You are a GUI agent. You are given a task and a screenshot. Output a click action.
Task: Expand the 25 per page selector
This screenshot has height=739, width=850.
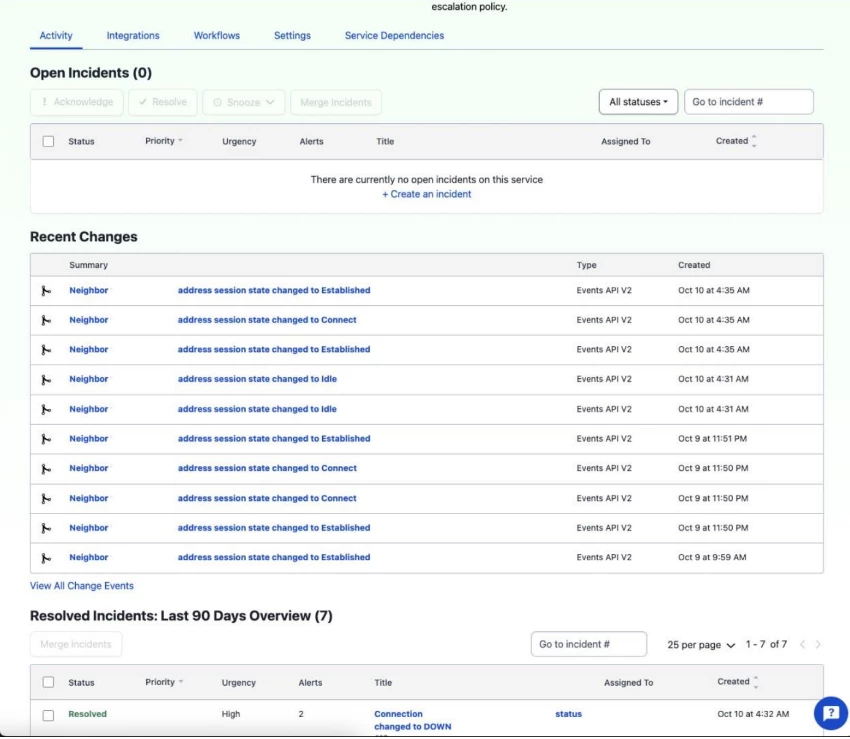[701, 645]
